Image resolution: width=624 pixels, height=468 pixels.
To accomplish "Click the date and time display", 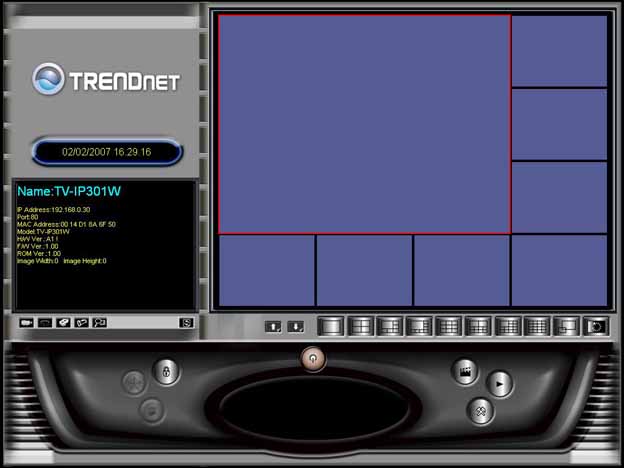I will tap(107, 153).
